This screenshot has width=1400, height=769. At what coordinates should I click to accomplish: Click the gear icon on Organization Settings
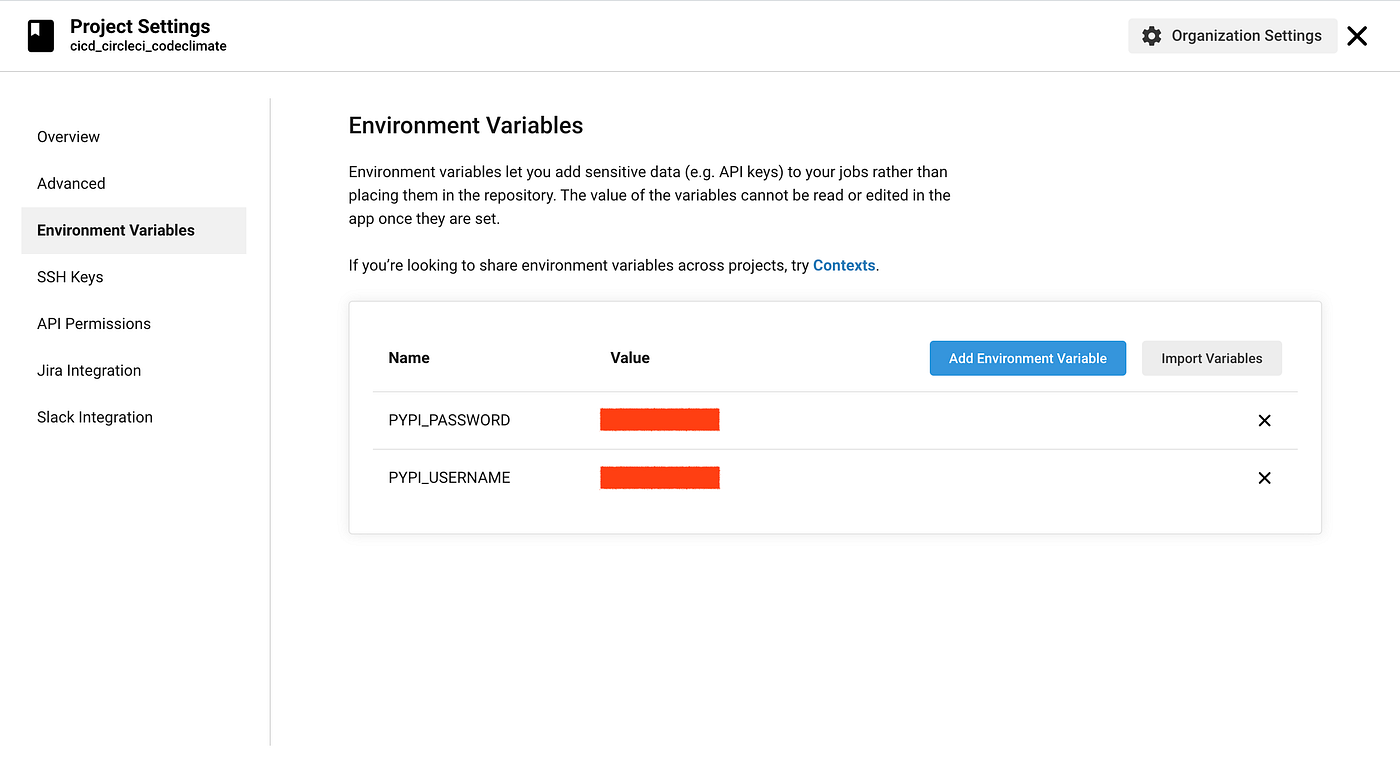(x=1151, y=35)
